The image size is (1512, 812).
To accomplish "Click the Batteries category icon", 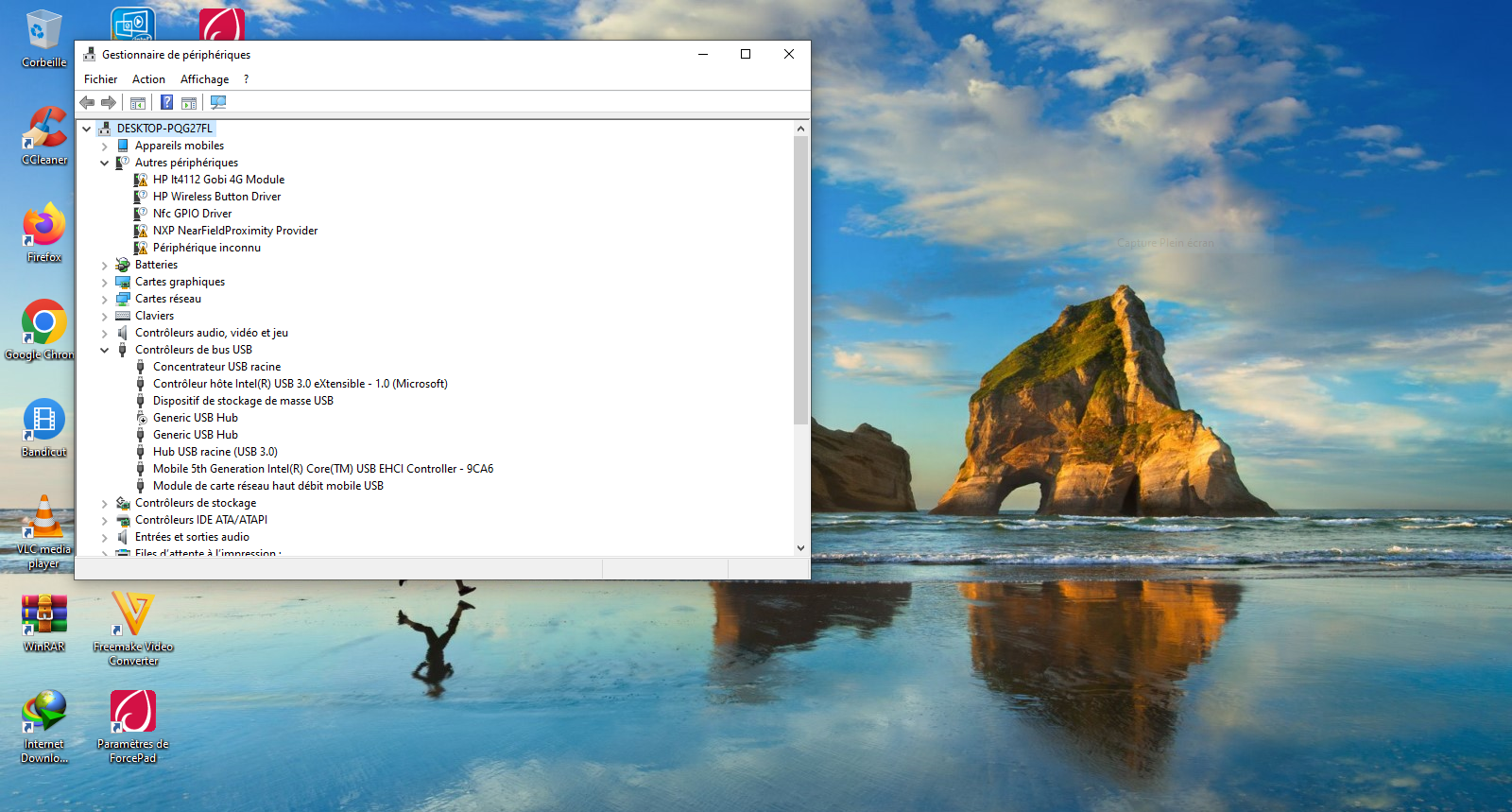I will click(123, 265).
